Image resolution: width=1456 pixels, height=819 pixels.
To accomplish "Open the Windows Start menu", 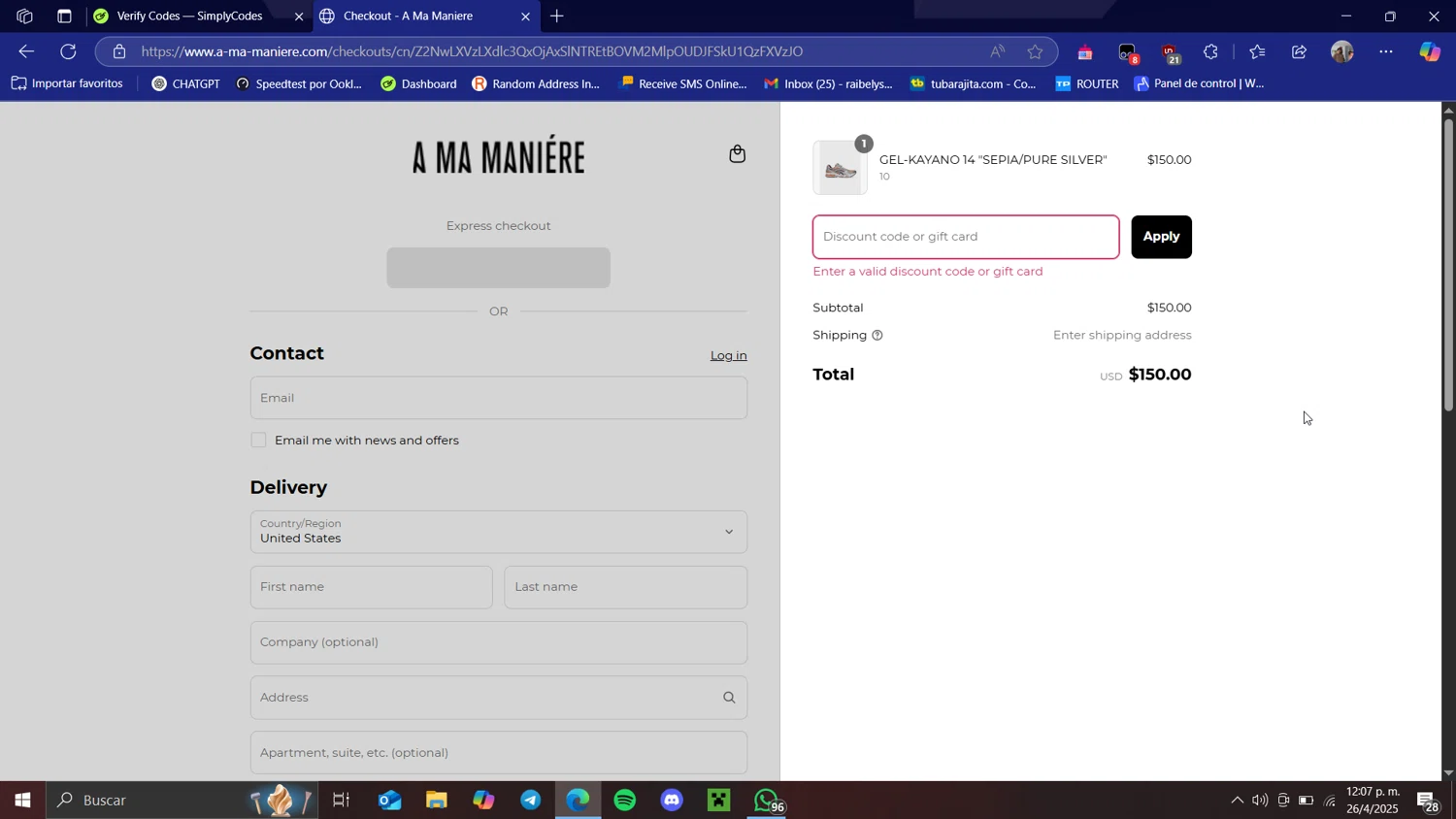I will point(22,801).
